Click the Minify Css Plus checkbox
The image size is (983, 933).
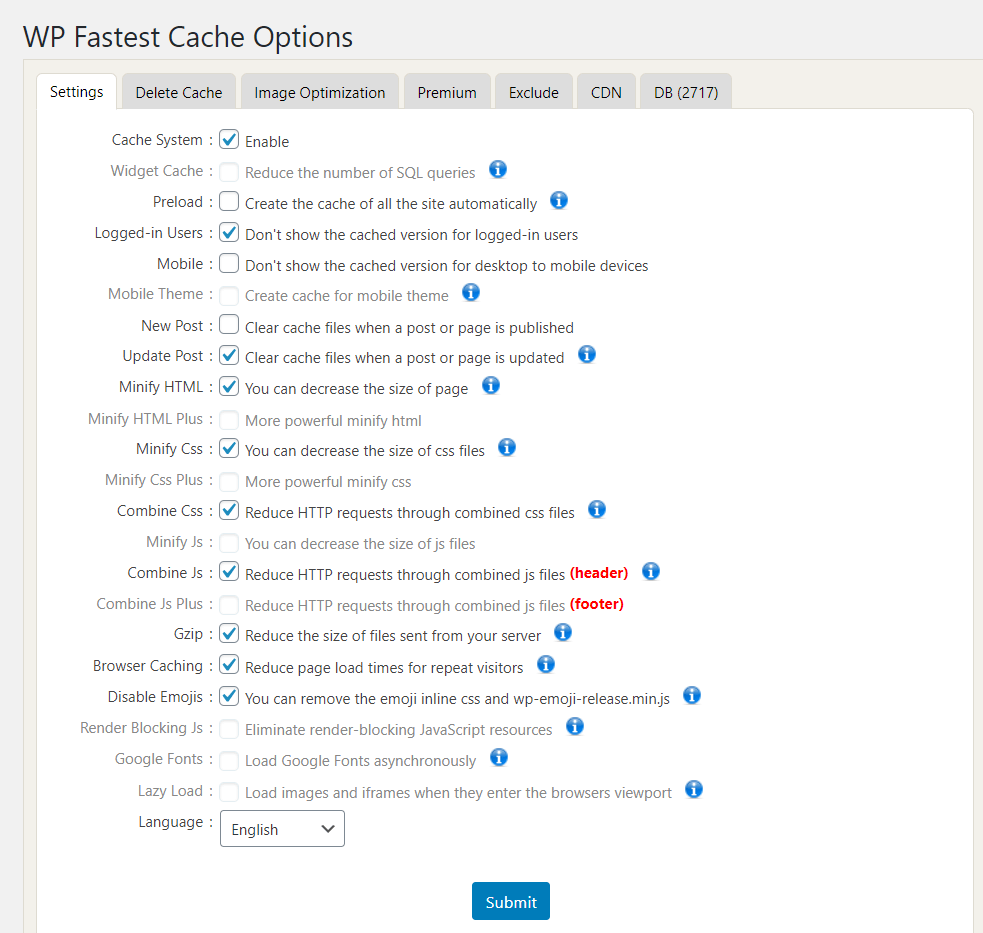pos(229,481)
